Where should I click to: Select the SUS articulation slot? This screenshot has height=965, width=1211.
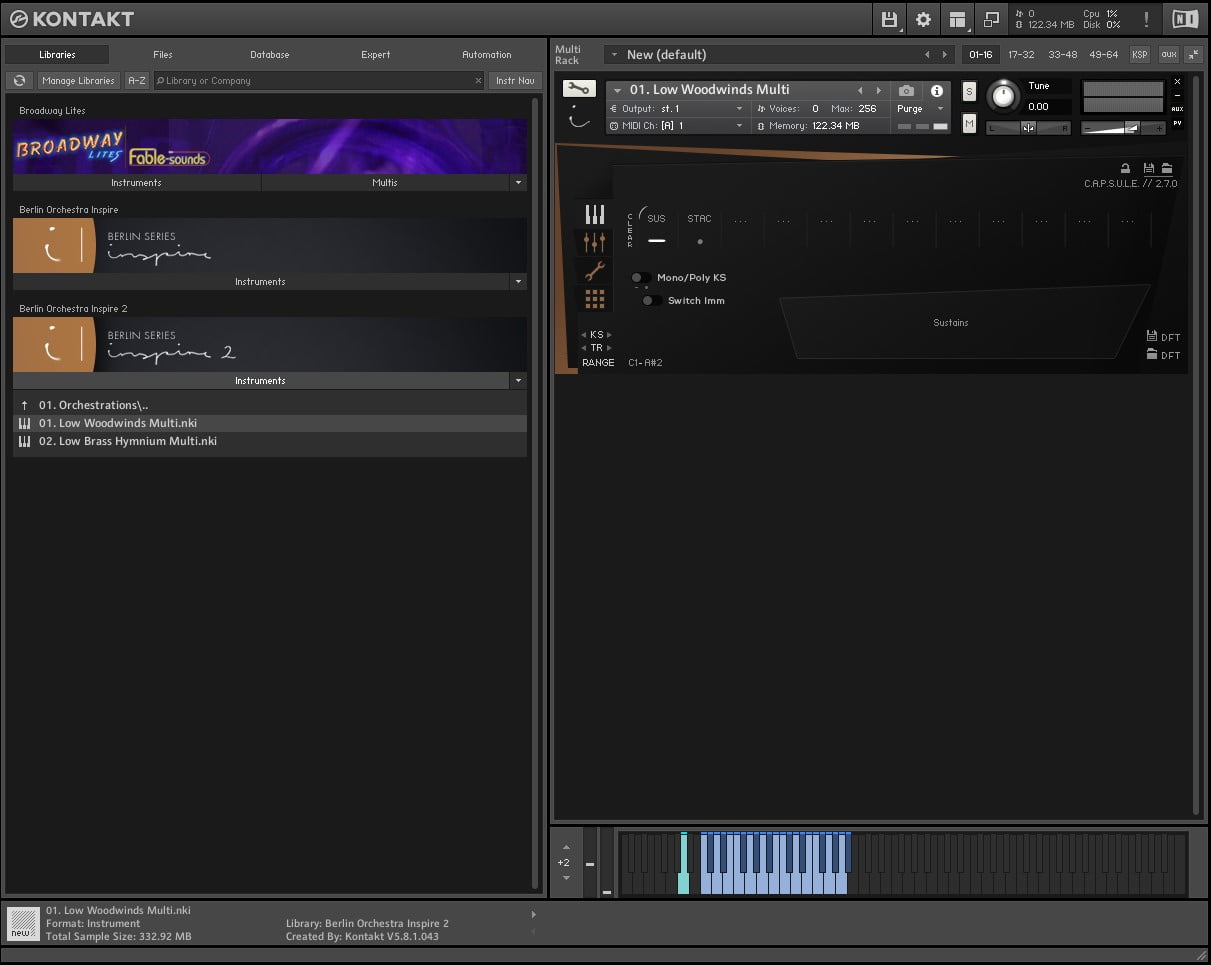pos(656,230)
